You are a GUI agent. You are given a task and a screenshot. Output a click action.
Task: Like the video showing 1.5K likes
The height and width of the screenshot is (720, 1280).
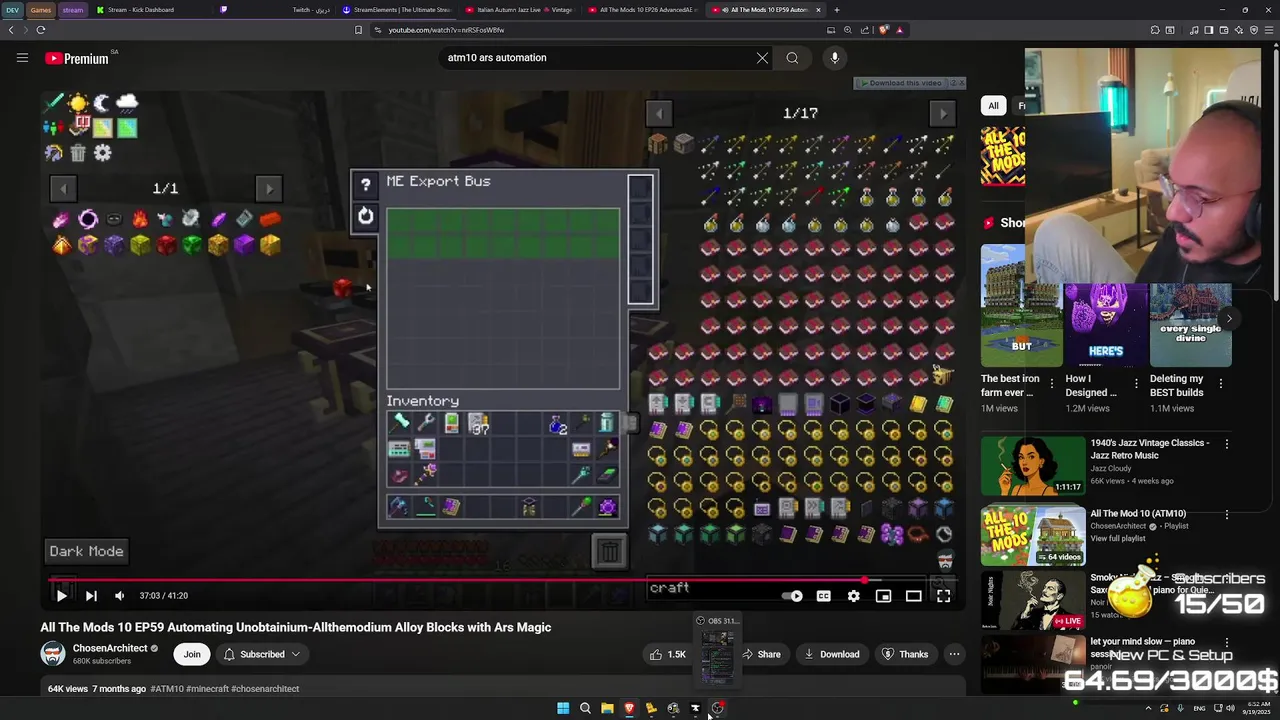[667, 654]
